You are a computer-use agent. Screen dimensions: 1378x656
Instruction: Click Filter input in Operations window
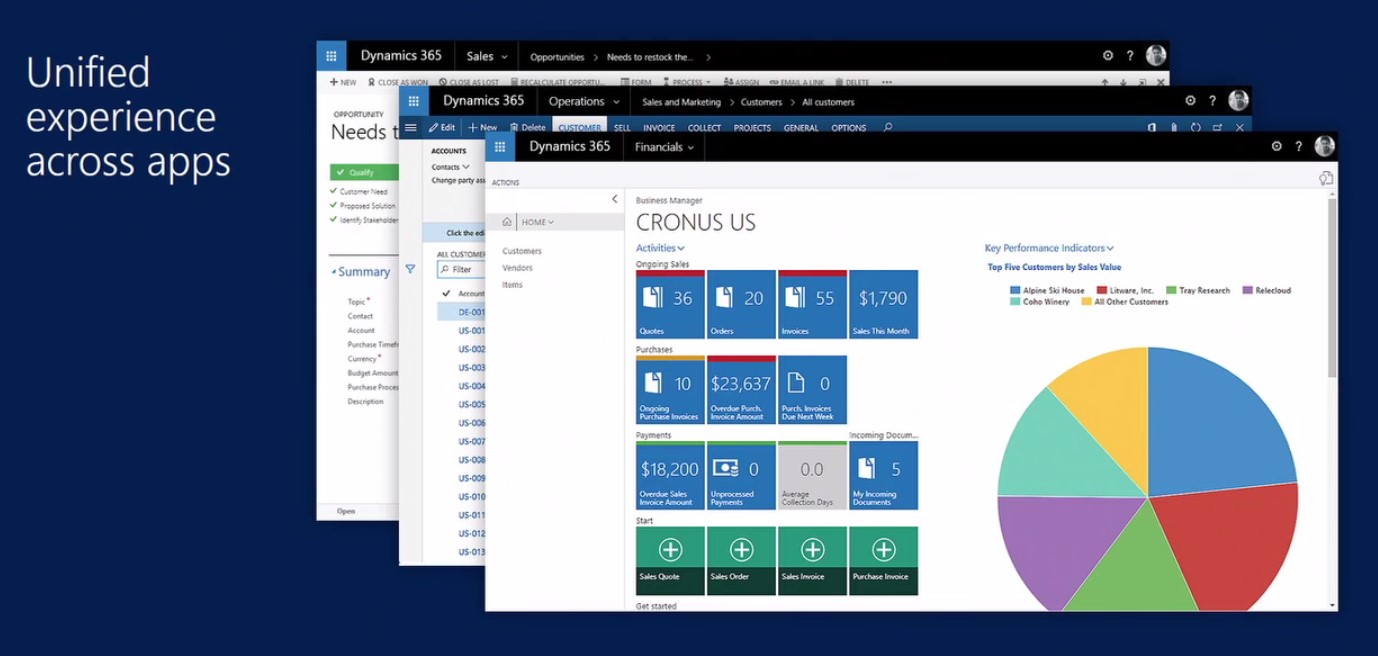click(461, 269)
